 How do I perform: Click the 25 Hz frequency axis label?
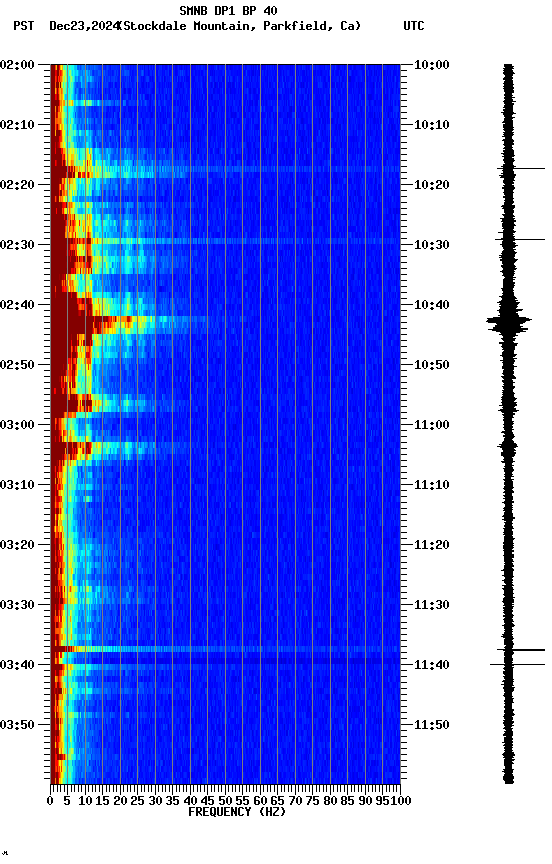(138, 801)
